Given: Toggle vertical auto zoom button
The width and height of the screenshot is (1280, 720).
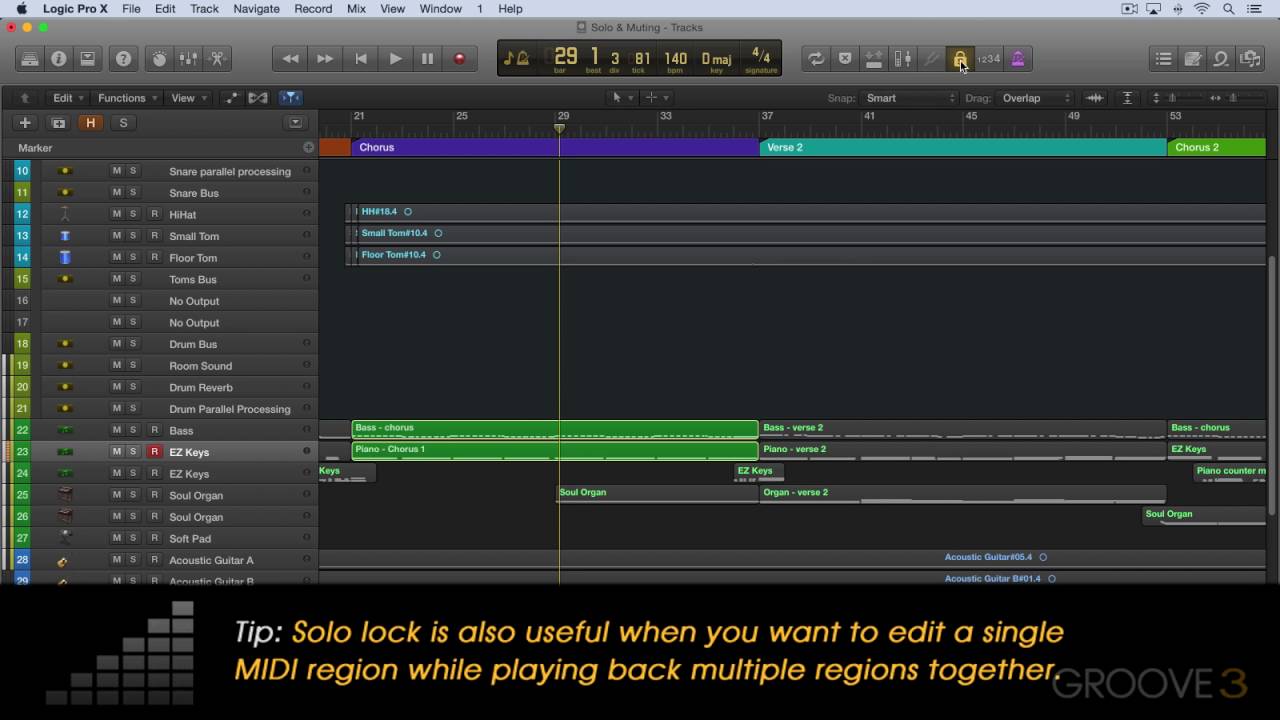Looking at the screenshot, I should (x=1127, y=98).
